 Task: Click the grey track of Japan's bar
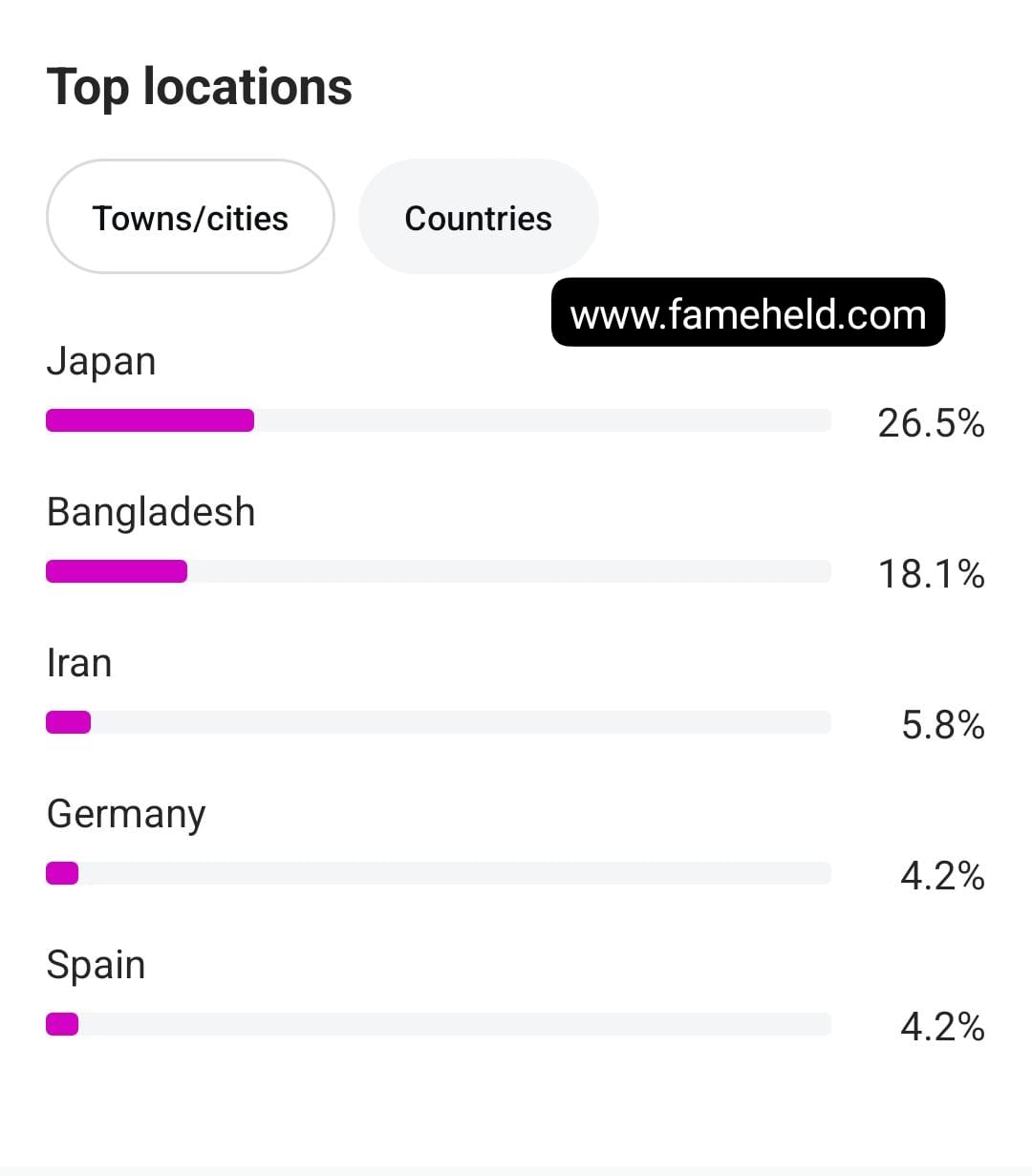coord(543,420)
